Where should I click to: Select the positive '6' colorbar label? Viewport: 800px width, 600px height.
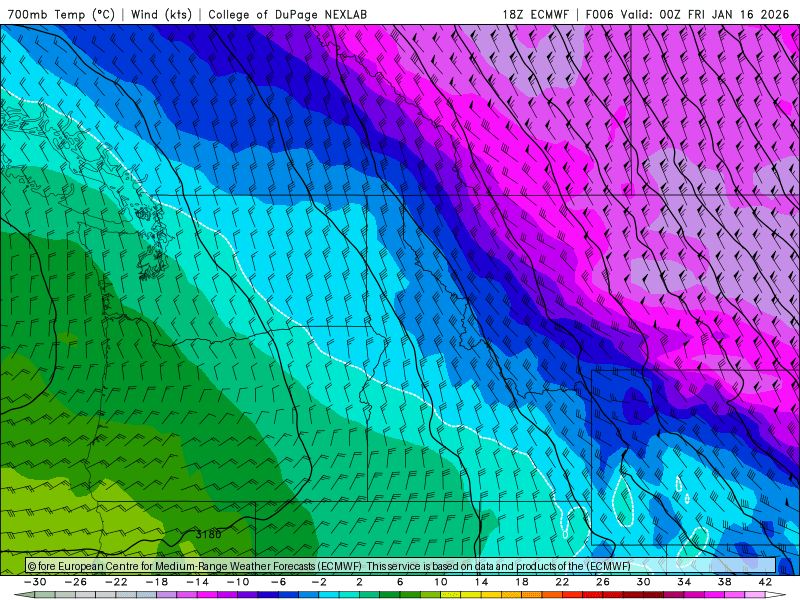coord(400,582)
